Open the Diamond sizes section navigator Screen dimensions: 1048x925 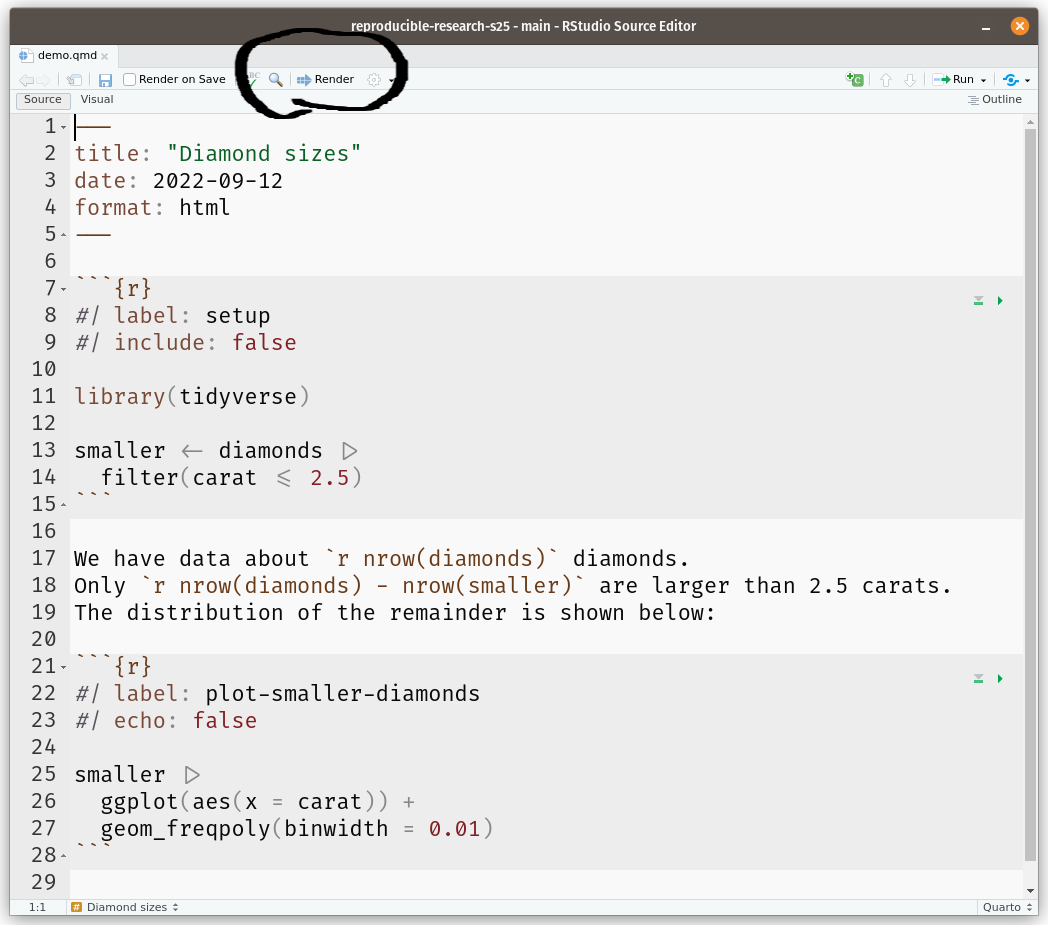tap(126, 907)
